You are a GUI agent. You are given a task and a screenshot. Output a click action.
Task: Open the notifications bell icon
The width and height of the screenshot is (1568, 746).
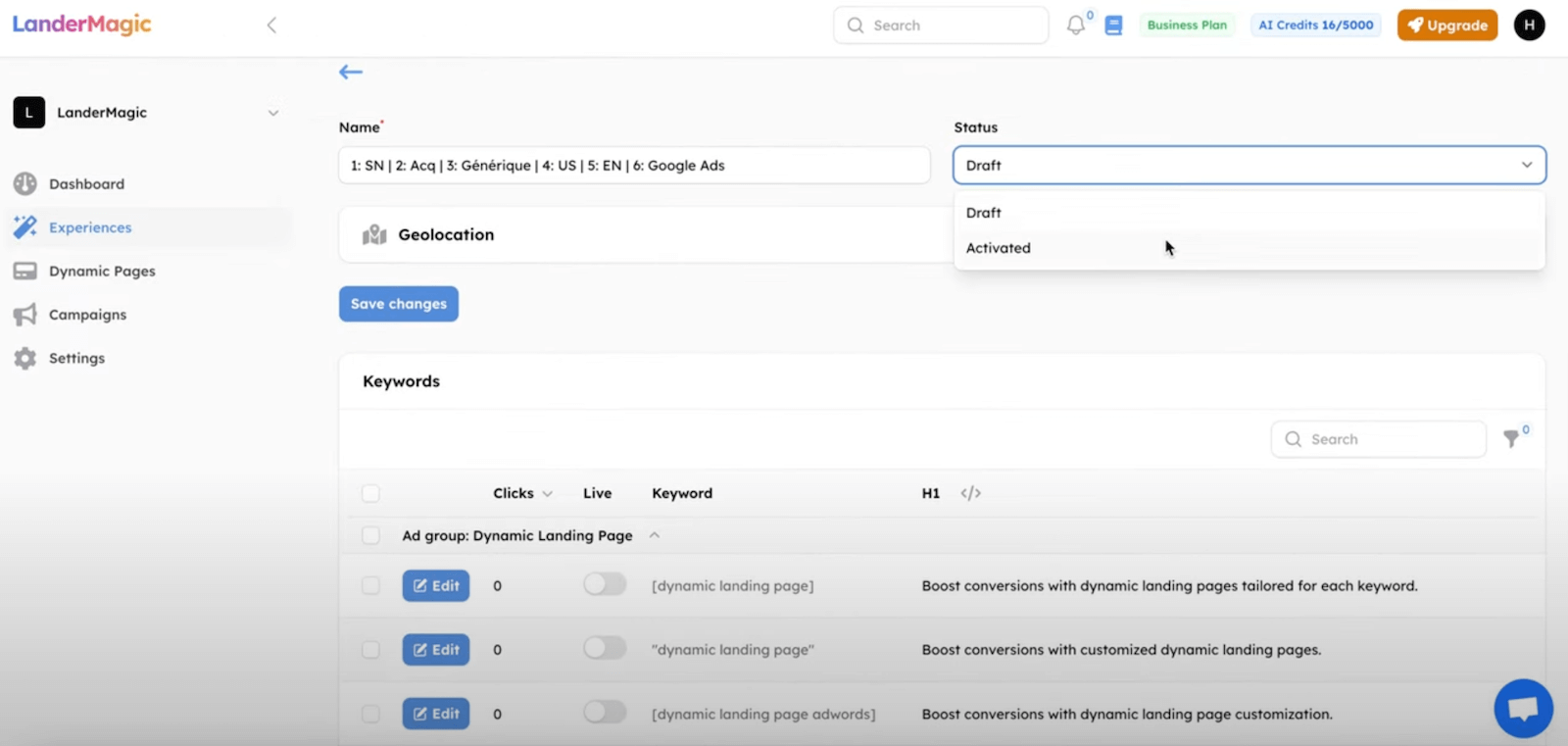[1076, 25]
